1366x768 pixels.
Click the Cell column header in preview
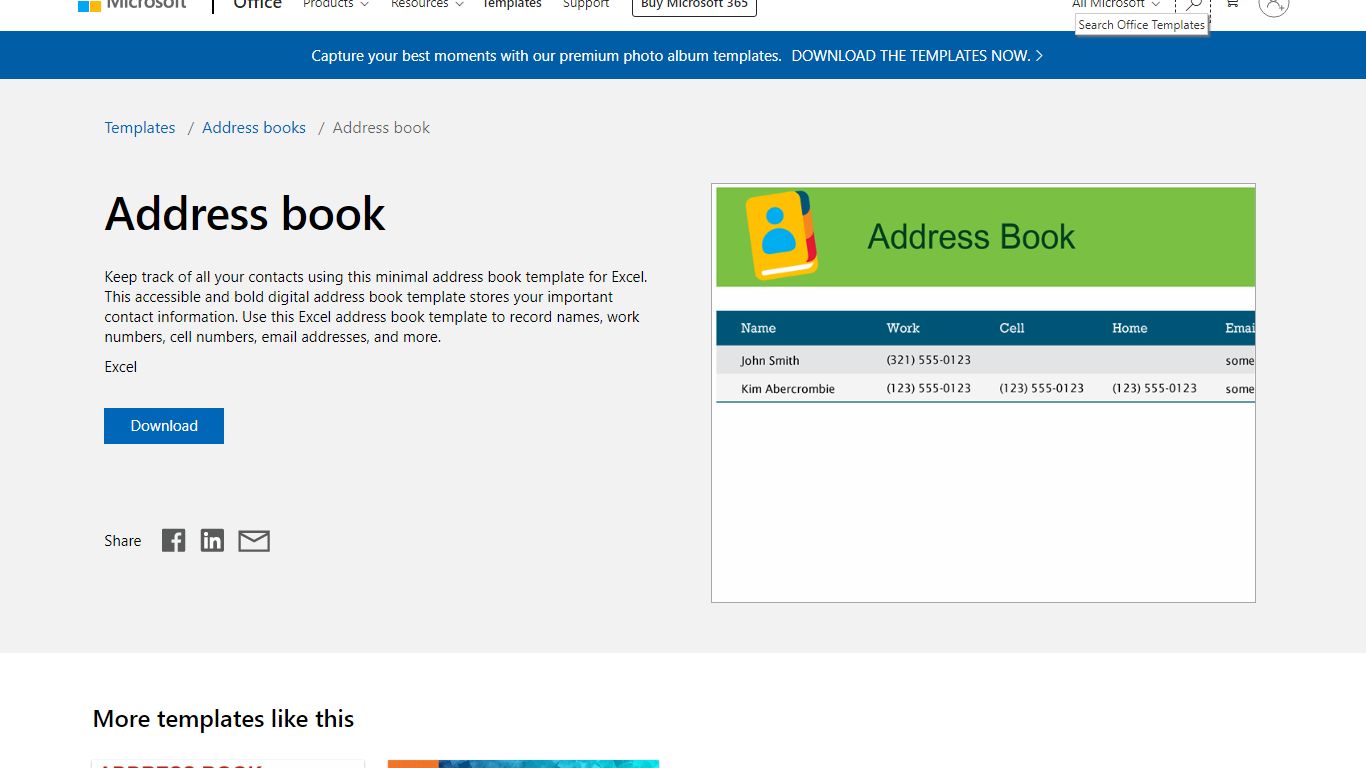[1012, 328]
